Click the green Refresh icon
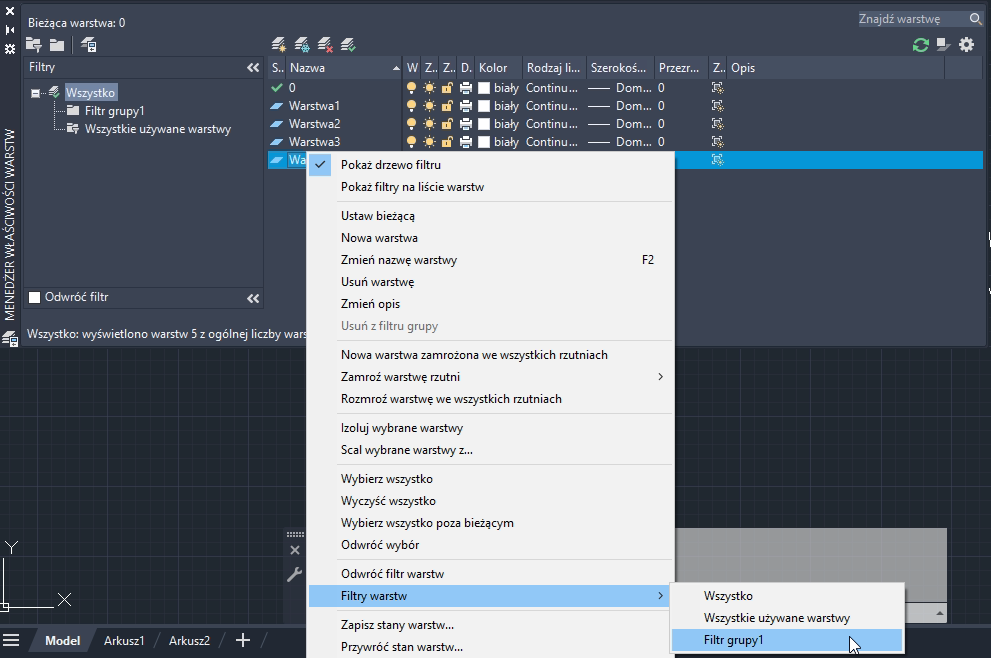991x658 pixels. point(921,45)
